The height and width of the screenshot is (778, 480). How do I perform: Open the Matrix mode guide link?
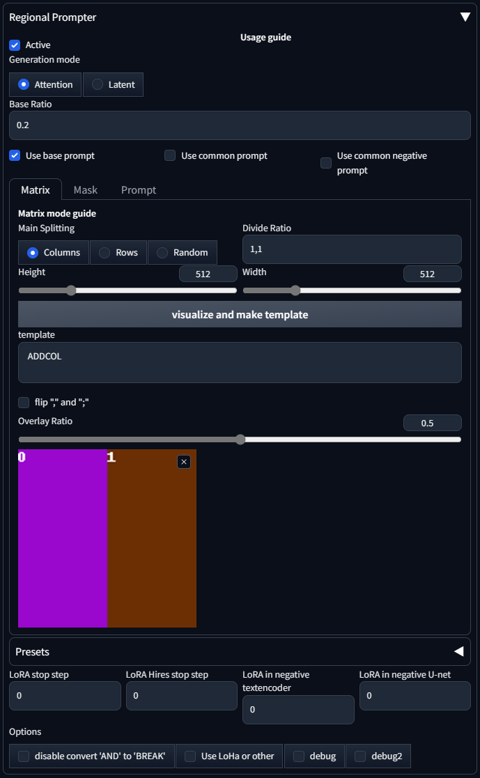(x=57, y=213)
